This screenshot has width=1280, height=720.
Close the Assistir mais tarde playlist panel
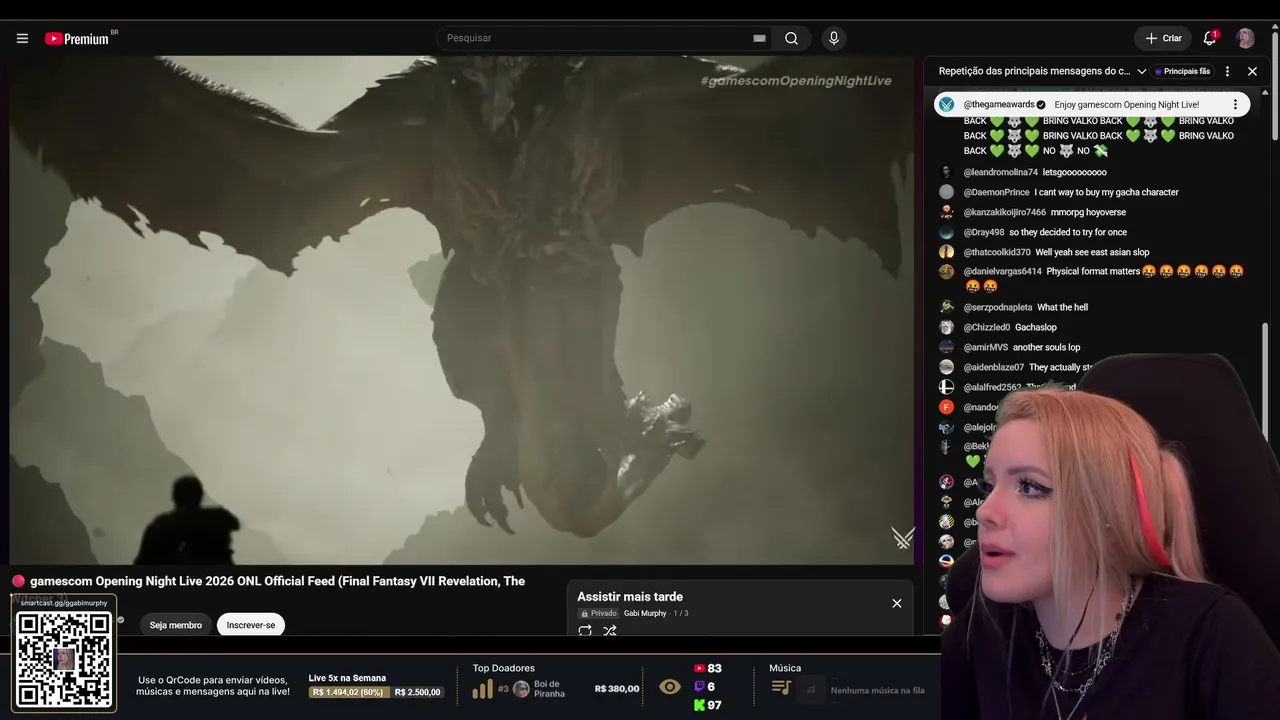coord(897,603)
